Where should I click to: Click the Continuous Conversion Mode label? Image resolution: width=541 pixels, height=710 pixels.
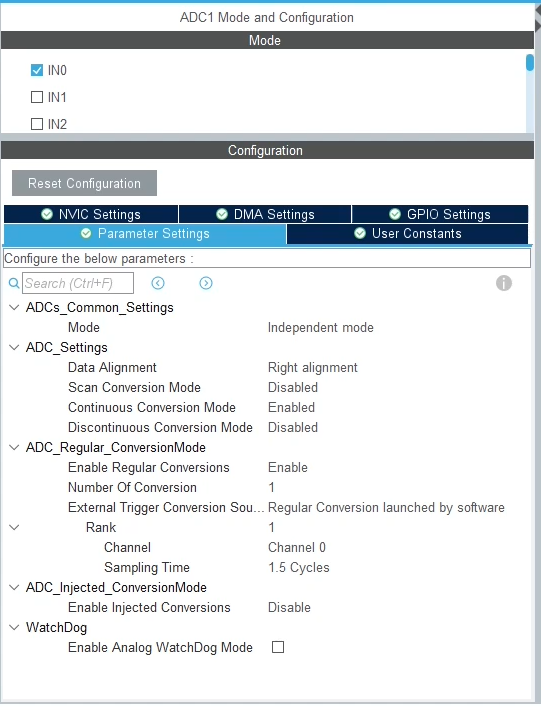coord(152,407)
